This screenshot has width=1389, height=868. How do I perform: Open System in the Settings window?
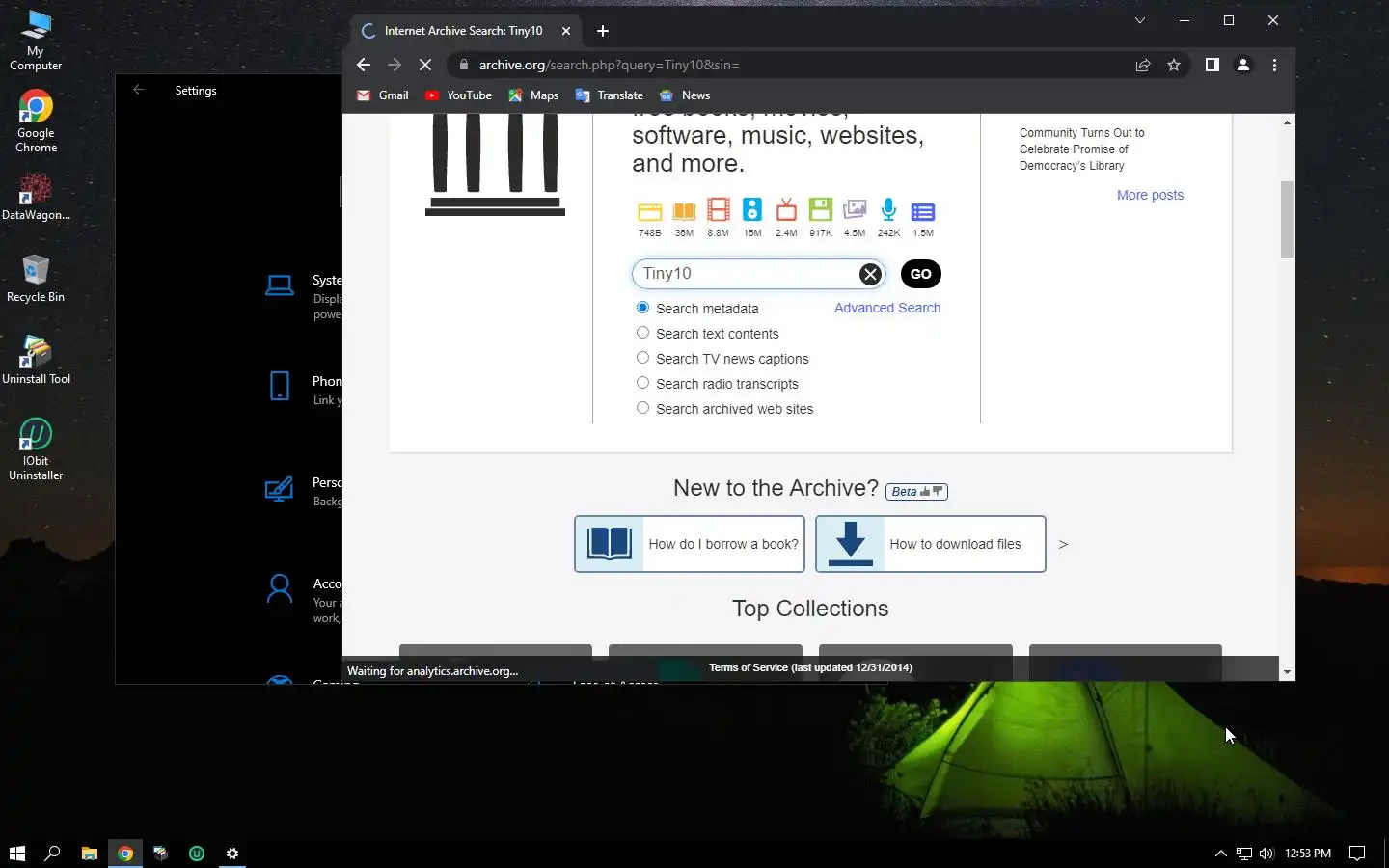coord(303,297)
